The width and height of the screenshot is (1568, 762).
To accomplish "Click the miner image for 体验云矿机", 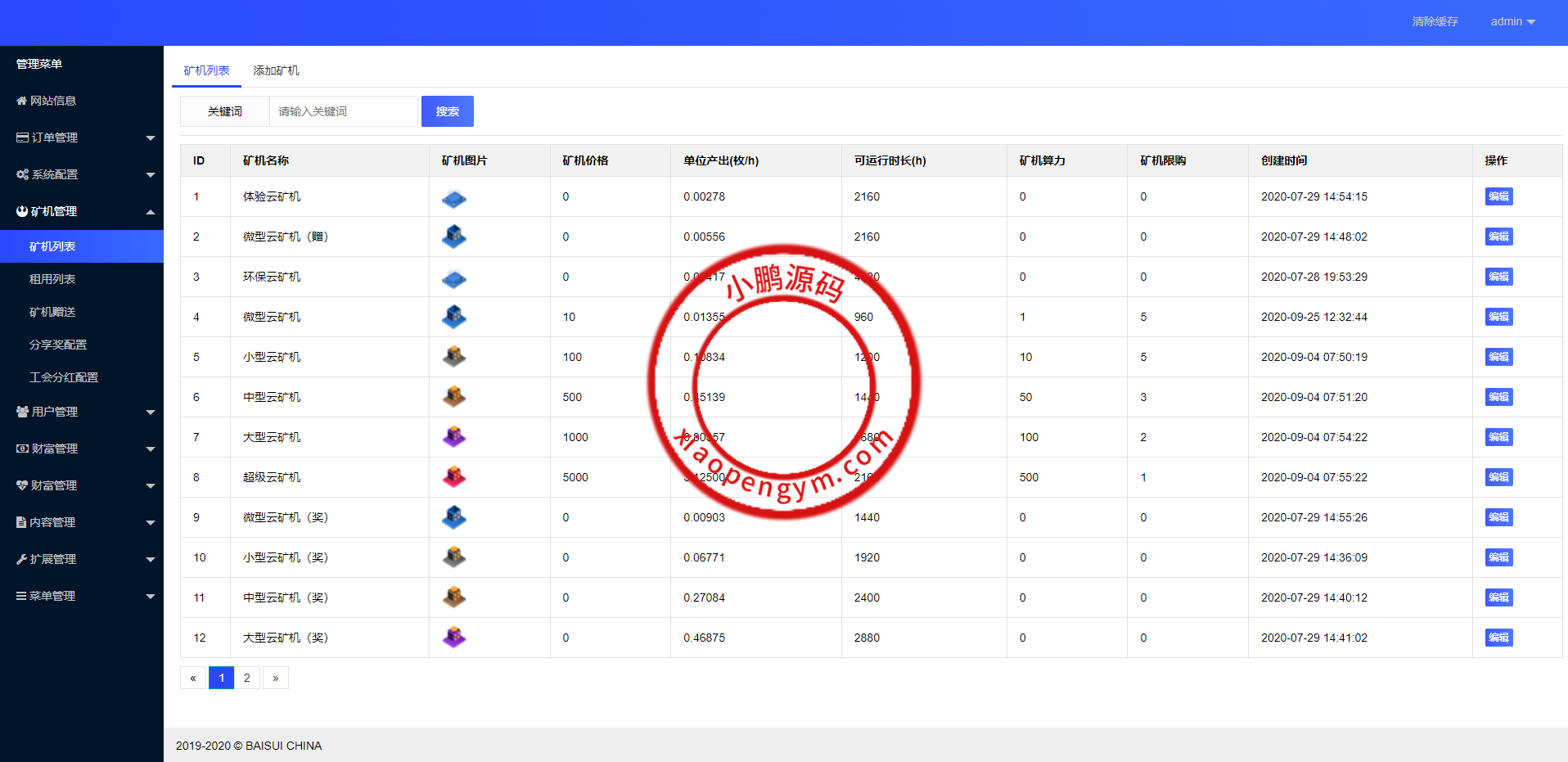I will point(453,197).
